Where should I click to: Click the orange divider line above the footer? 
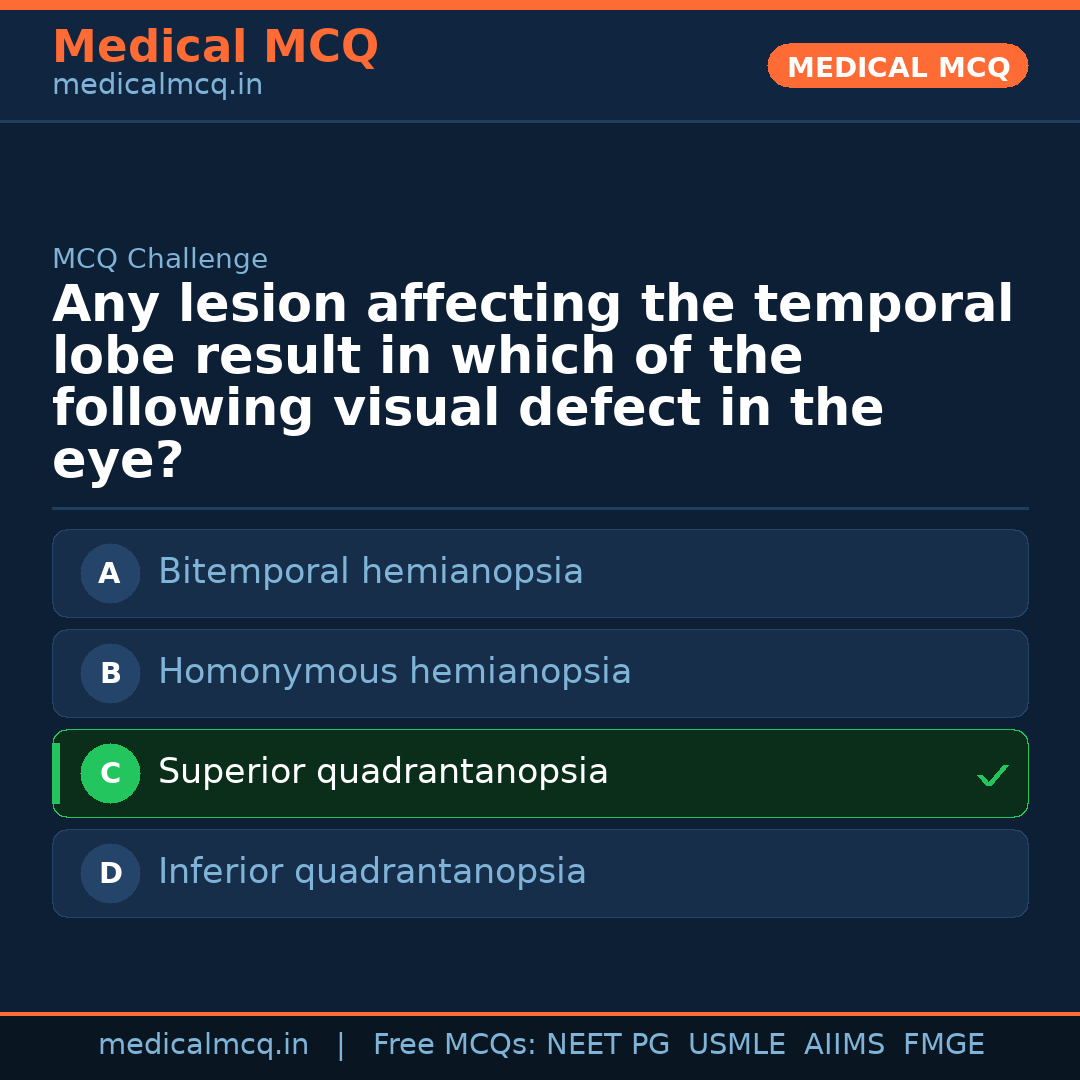pos(540,1013)
